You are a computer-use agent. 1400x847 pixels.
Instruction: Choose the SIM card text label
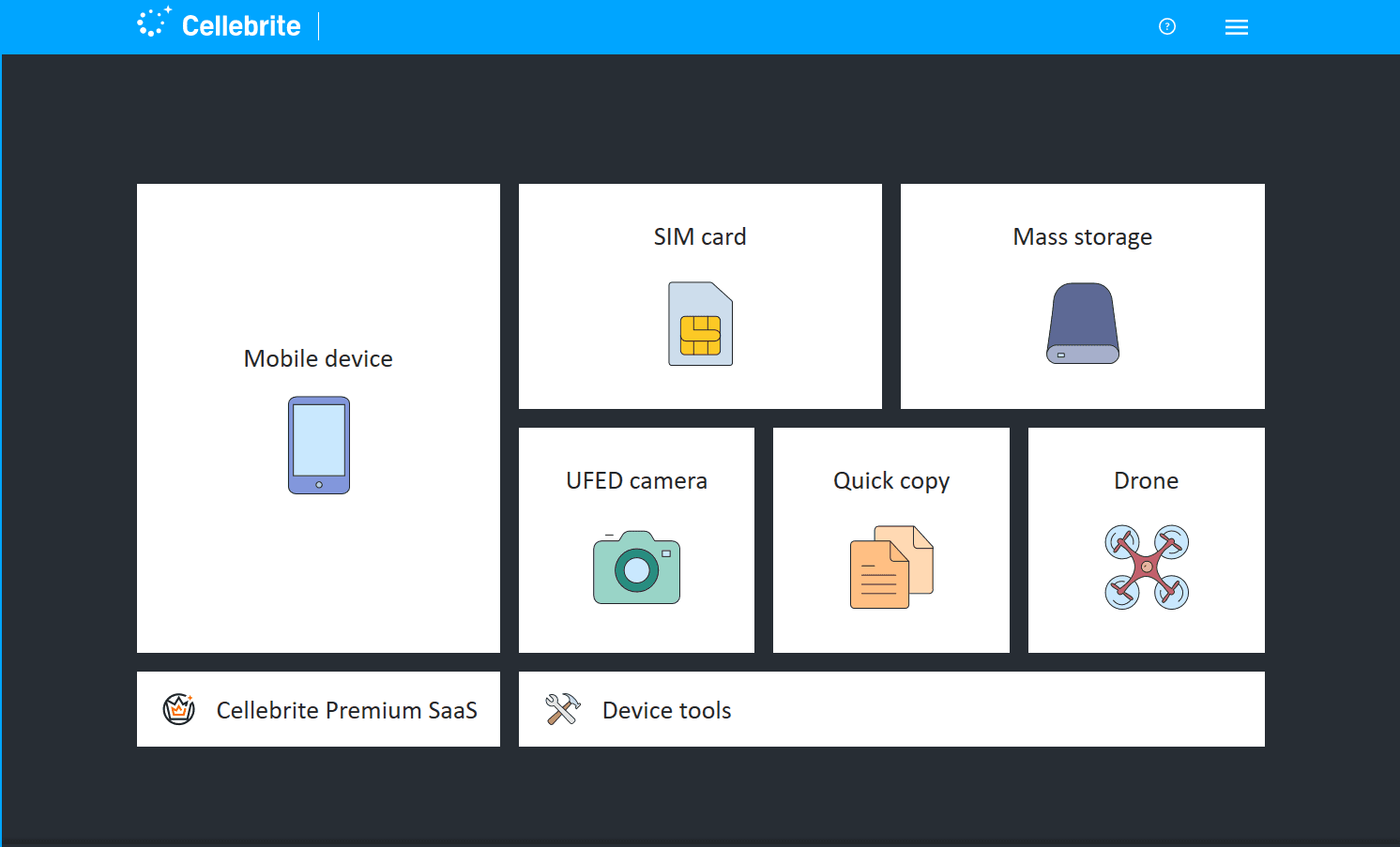(x=700, y=236)
